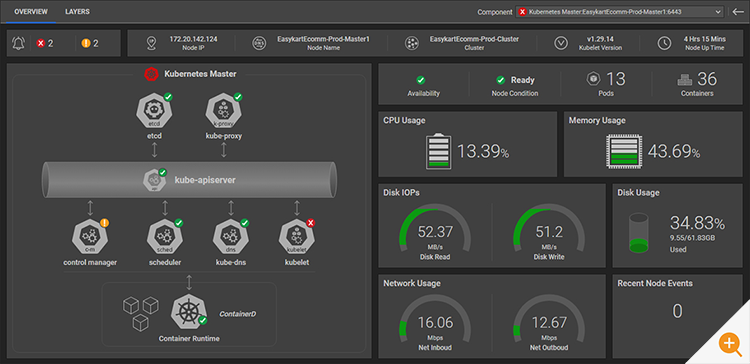
Task: Click the Availability green check icon
Action: (421, 80)
